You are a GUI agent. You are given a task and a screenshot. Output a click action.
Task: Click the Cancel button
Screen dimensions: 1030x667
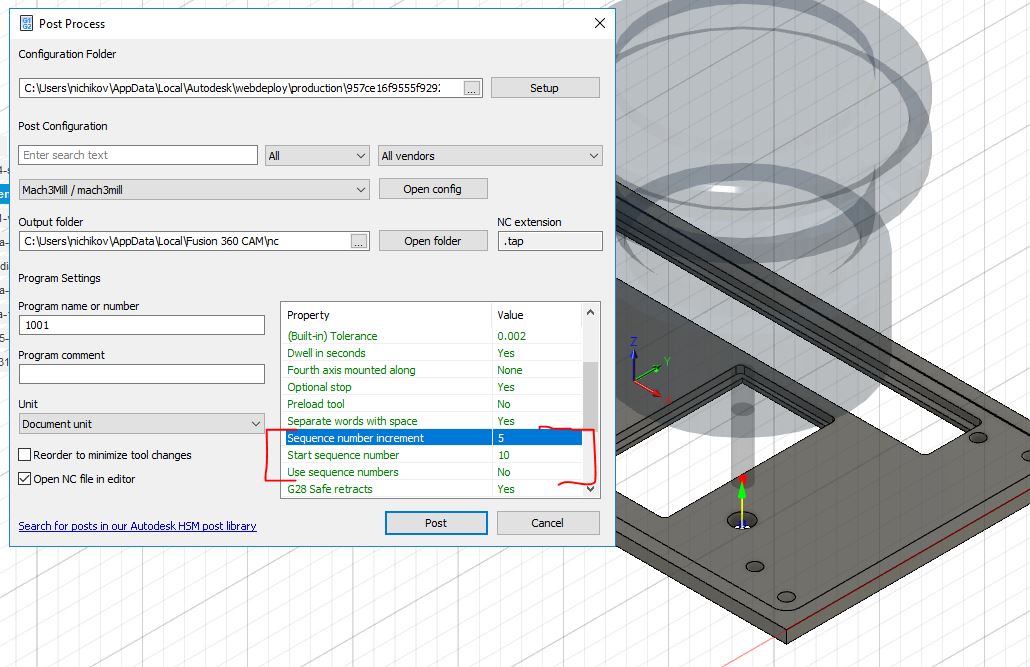coord(548,523)
